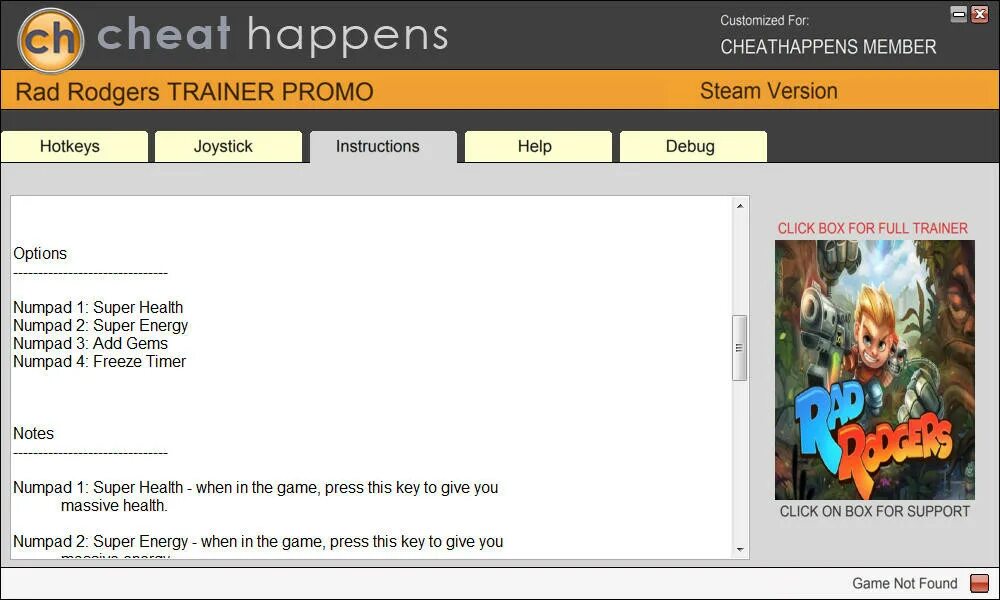Screen dimensions: 1000x600
Task: Click the line Numpad 4: Freeze Timer
Action: (x=99, y=361)
